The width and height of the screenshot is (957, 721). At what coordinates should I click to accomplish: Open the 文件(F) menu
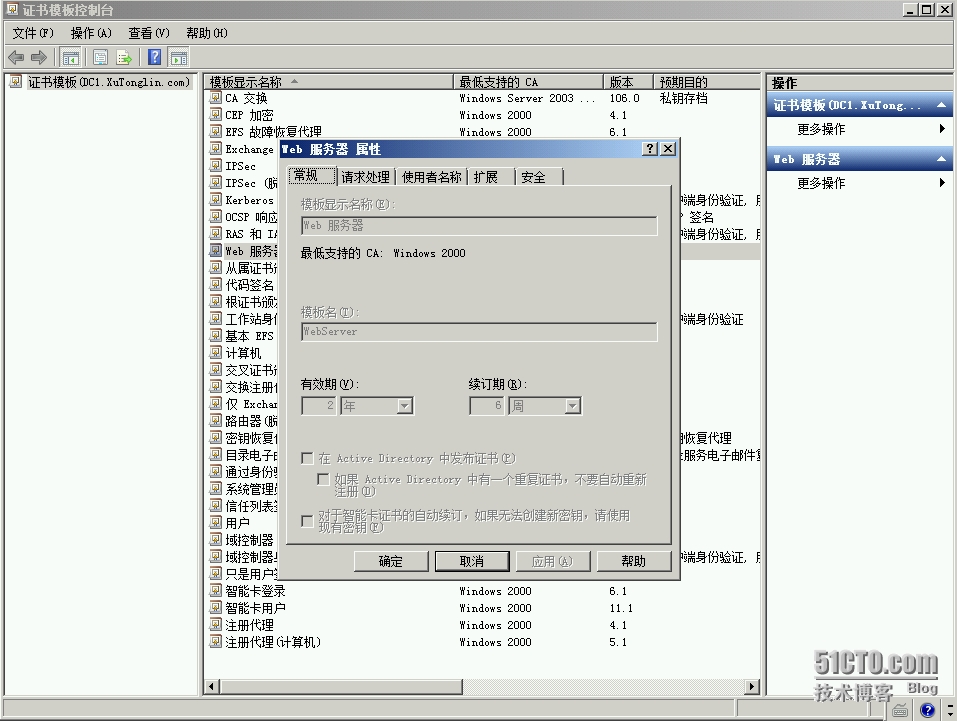[33, 33]
